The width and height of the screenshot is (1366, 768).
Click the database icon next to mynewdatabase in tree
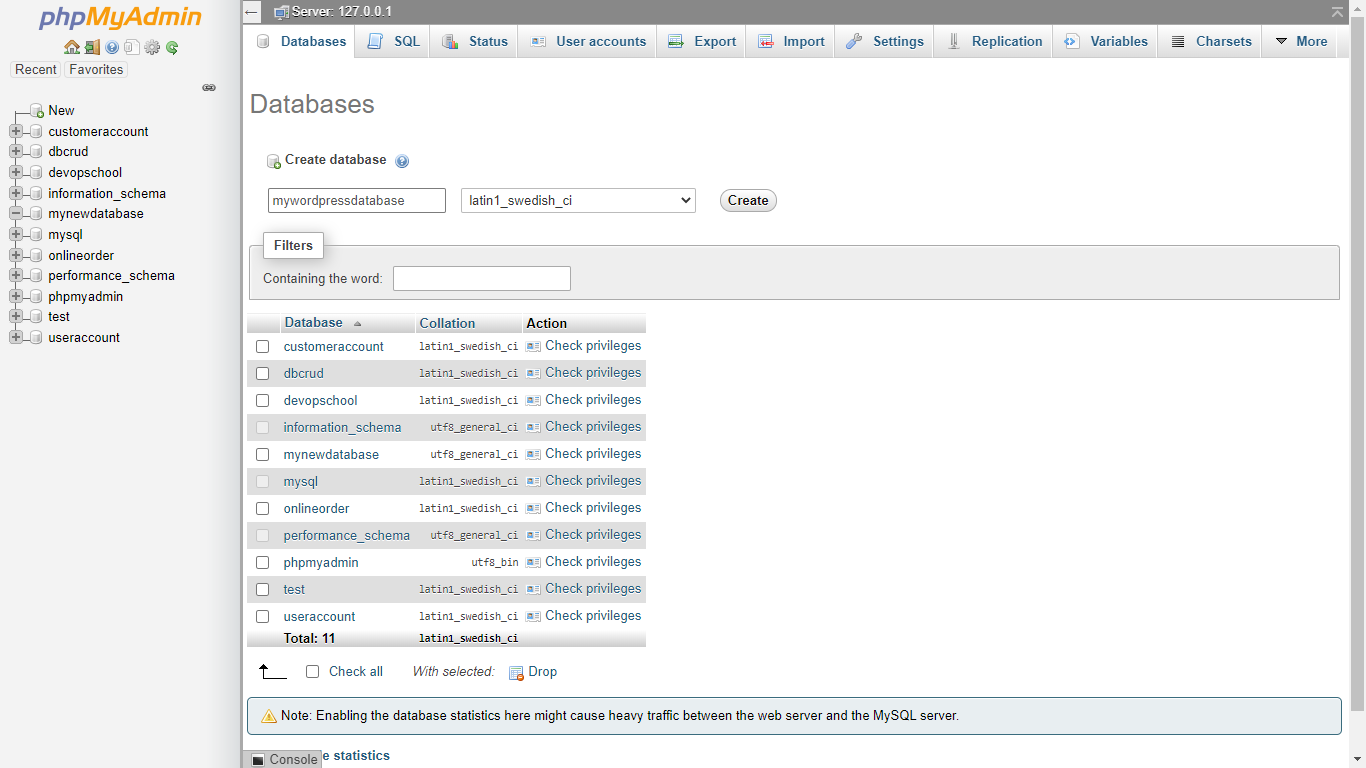37,214
